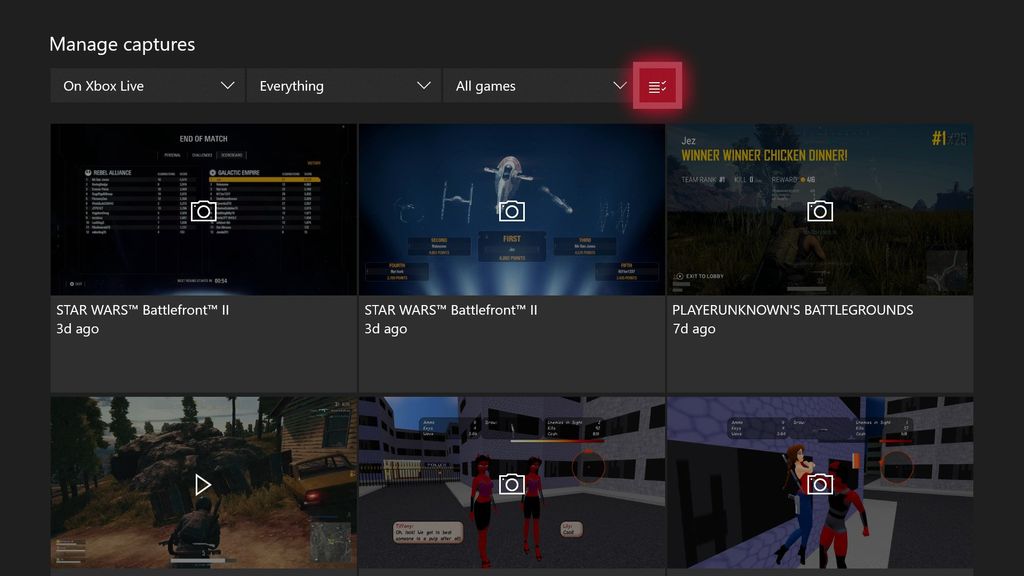Click the camera icon on the bottom-right capture
The height and width of the screenshot is (576, 1024).
pos(820,484)
